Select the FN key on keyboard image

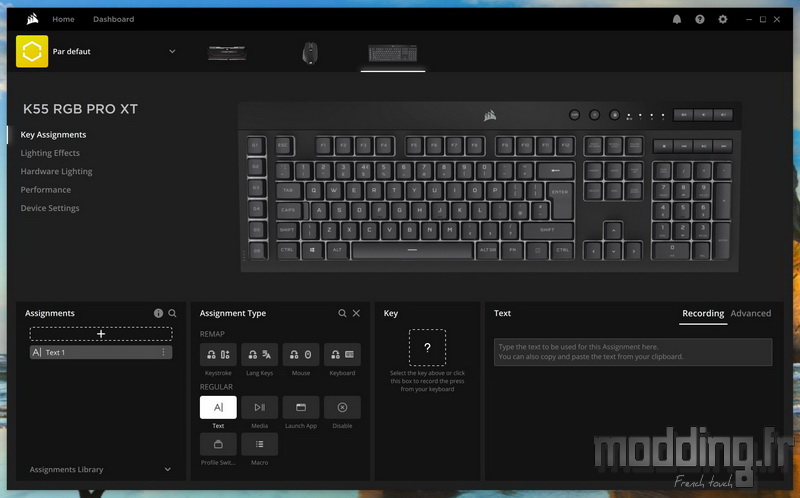[512, 250]
